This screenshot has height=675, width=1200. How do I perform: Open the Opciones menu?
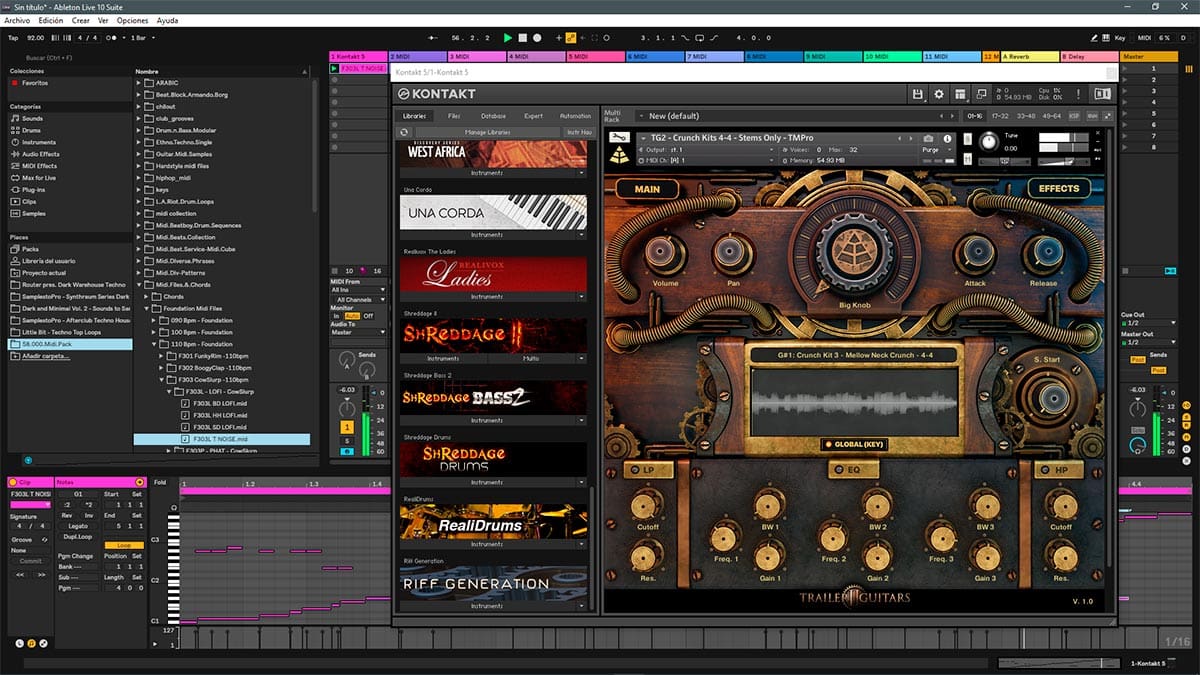(133, 20)
